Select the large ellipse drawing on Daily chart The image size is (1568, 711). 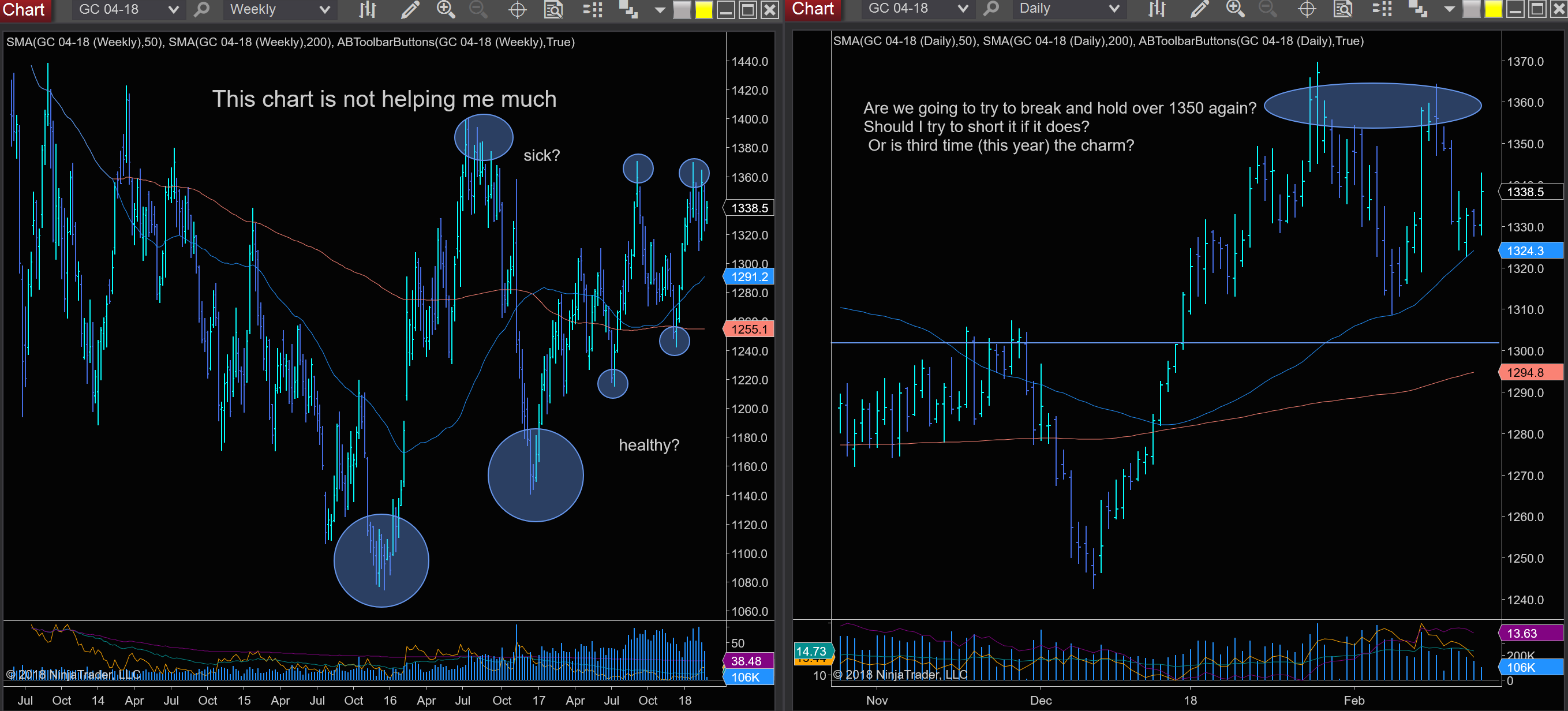click(x=1373, y=105)
